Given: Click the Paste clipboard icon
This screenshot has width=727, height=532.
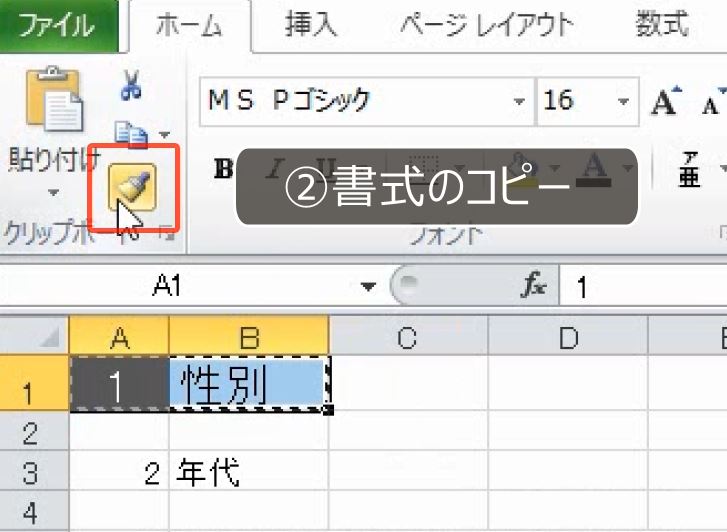Looking at the screenshot, I should pyautogui.click(x=54, y=99).
